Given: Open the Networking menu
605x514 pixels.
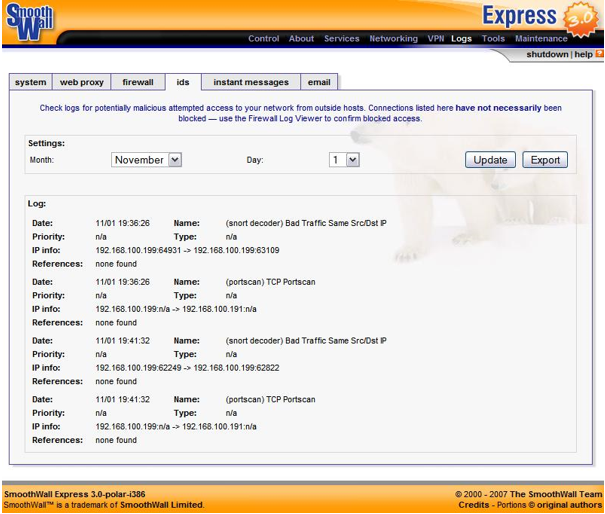Looking at the screenshot, I should pos(393,39).
